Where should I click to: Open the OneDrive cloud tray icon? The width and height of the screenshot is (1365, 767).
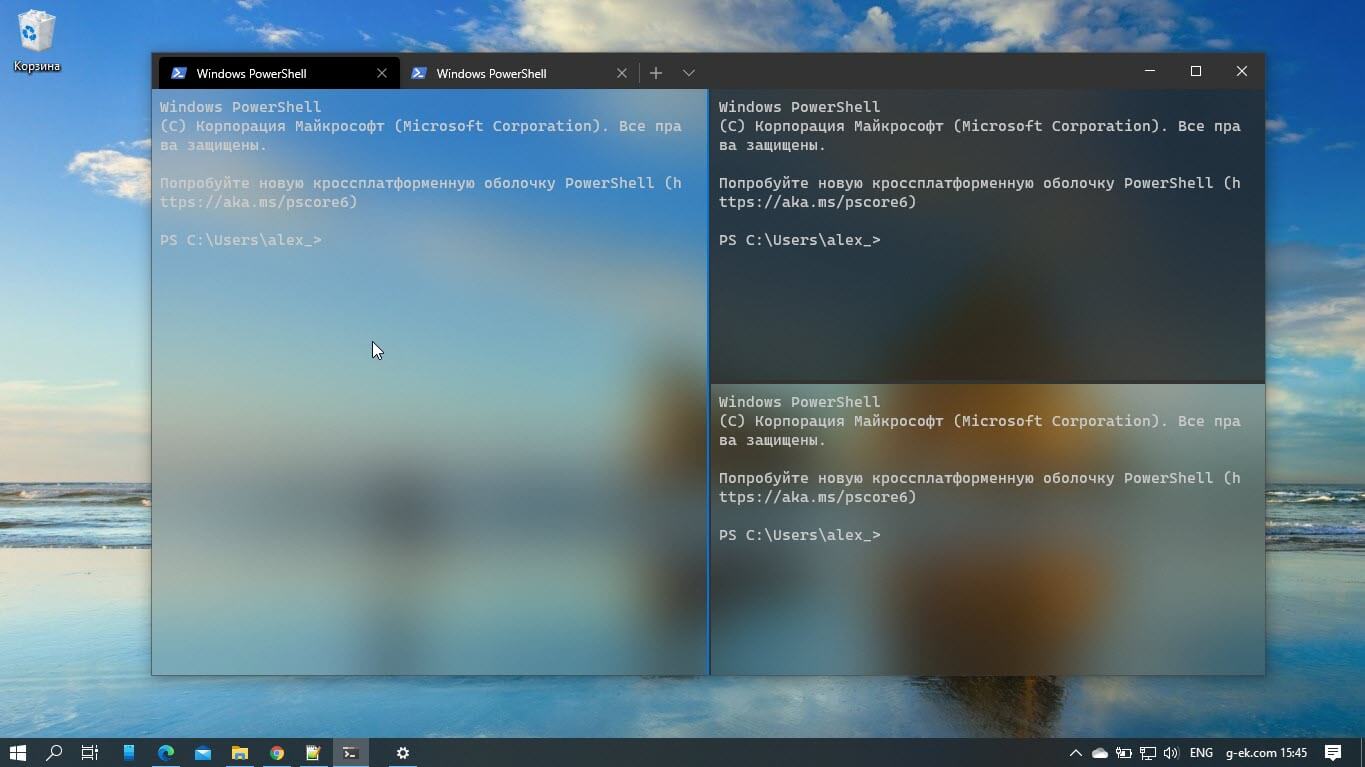1100,753
